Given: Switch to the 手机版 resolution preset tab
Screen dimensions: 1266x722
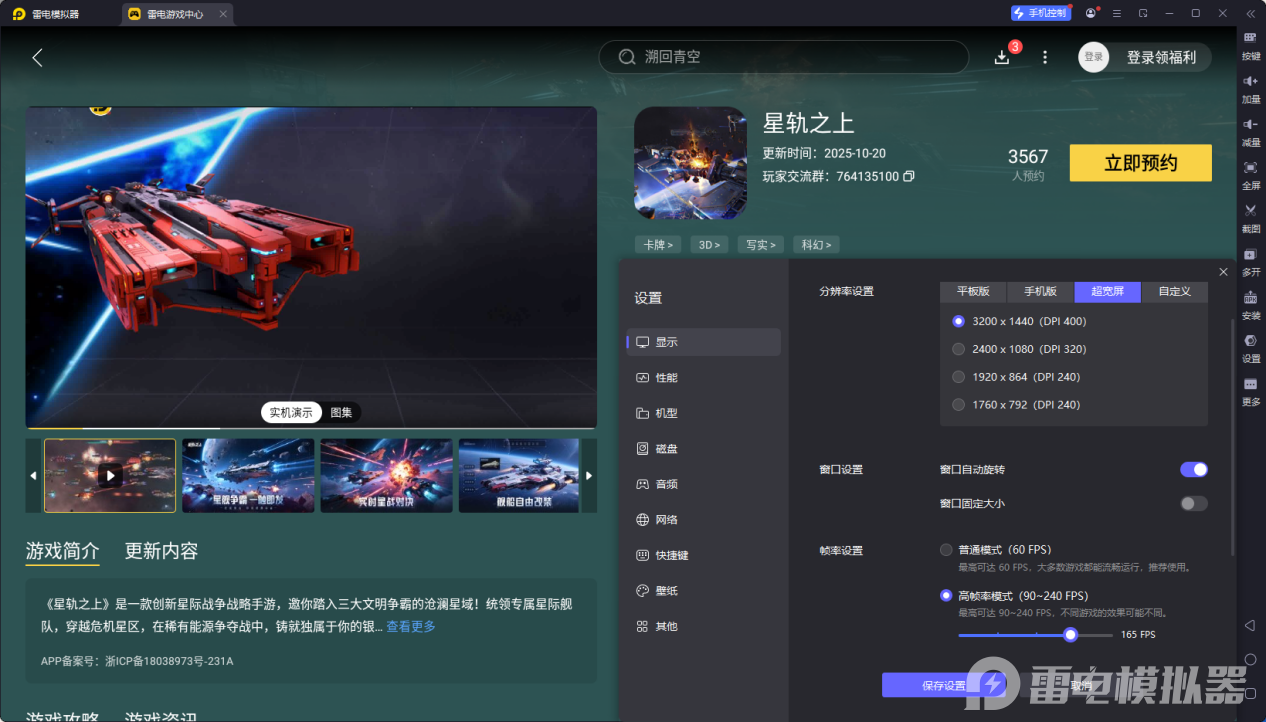Looking at the screenshot, I should coord(1039,291).
